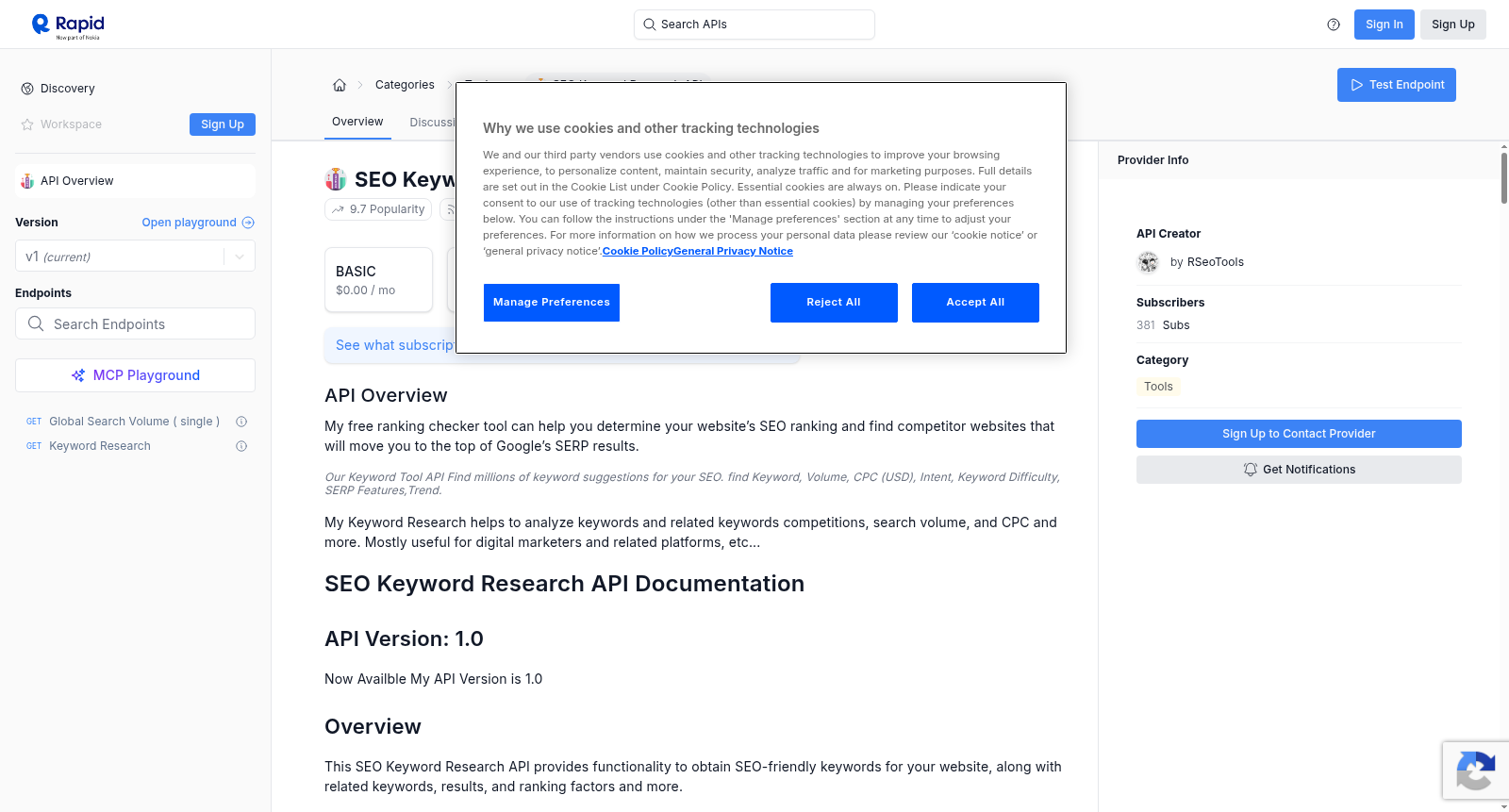Screen dimensions: 1509x812
Task: Click the Rapid logo in header
Action: tap(68, 25)
